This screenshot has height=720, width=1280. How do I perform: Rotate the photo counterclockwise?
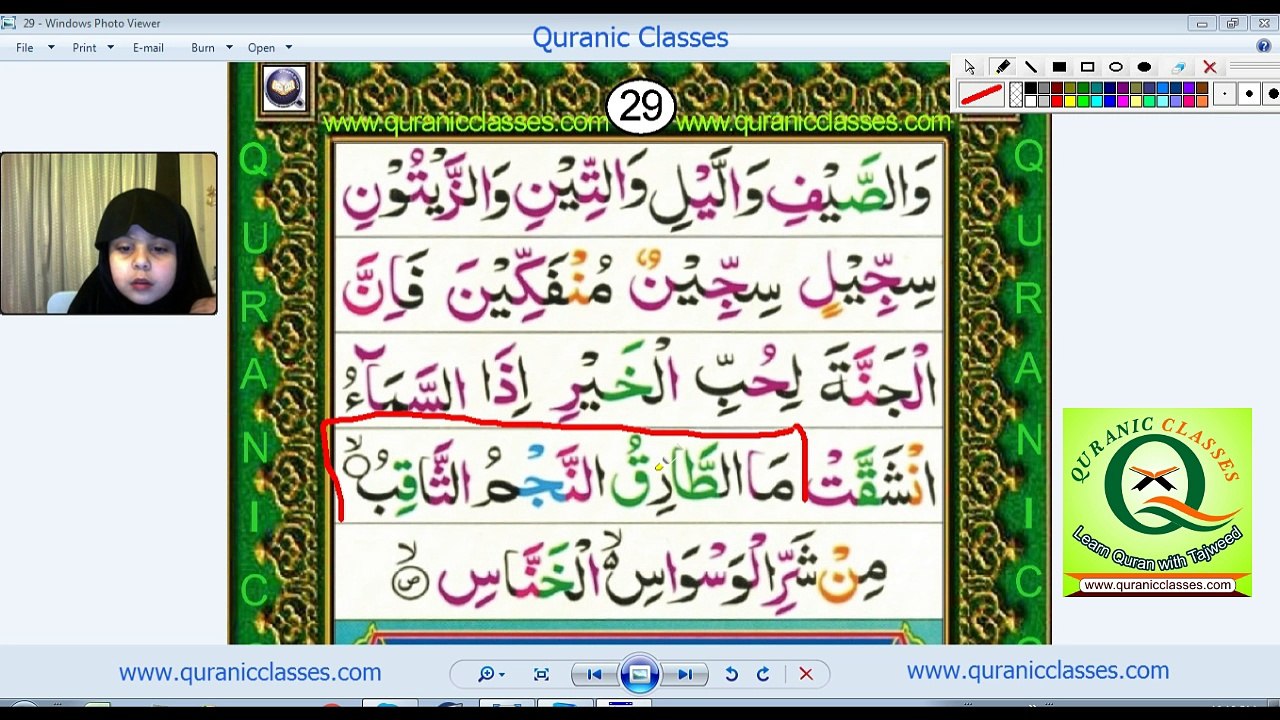[732, 675]
